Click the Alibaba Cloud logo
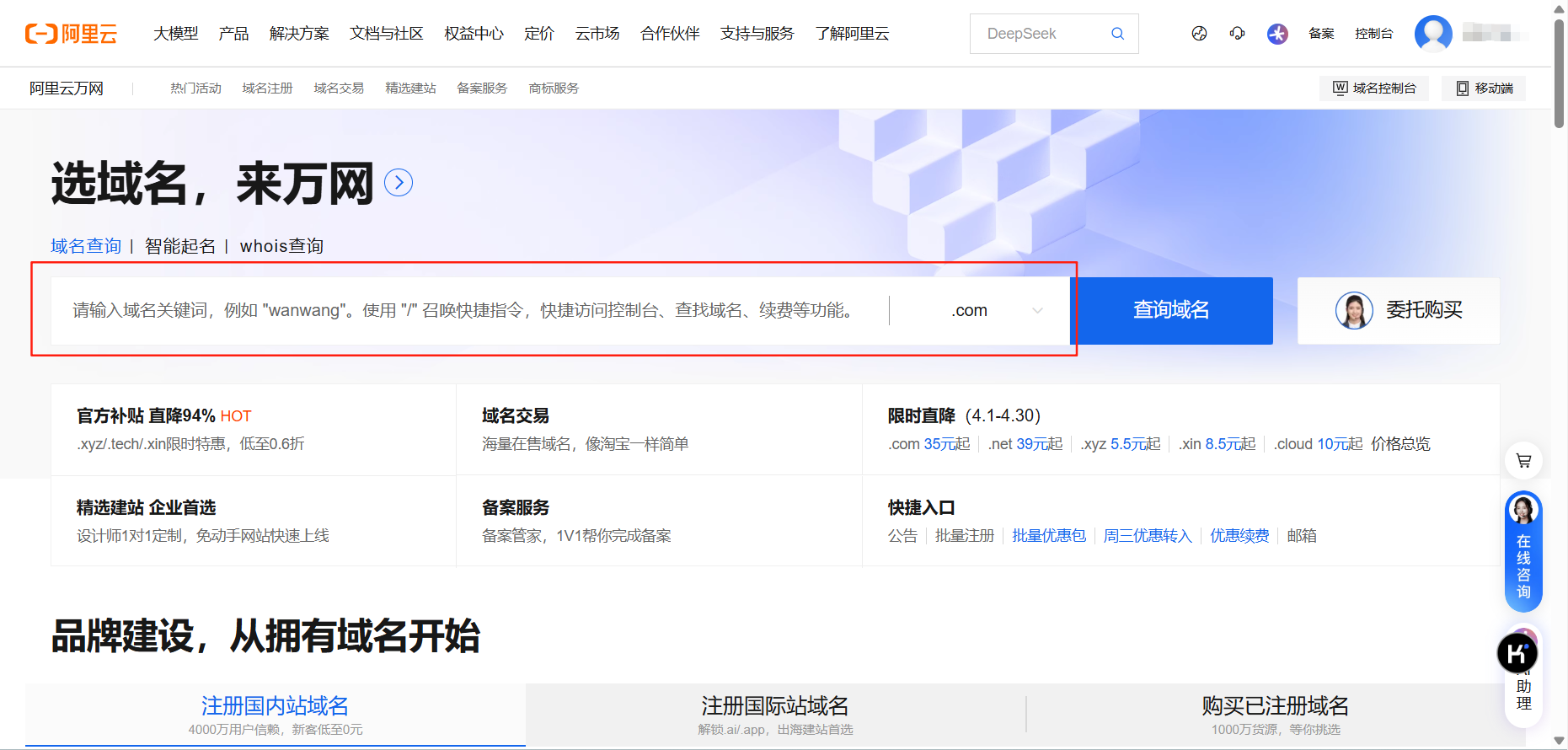Screen dimensions: 1568x750 71,34
